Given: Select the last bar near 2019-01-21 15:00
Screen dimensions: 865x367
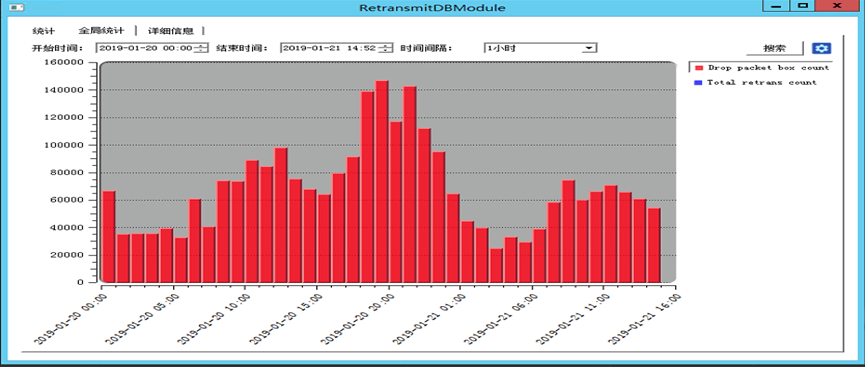Looking at the screenshot, I should (654, 245).
